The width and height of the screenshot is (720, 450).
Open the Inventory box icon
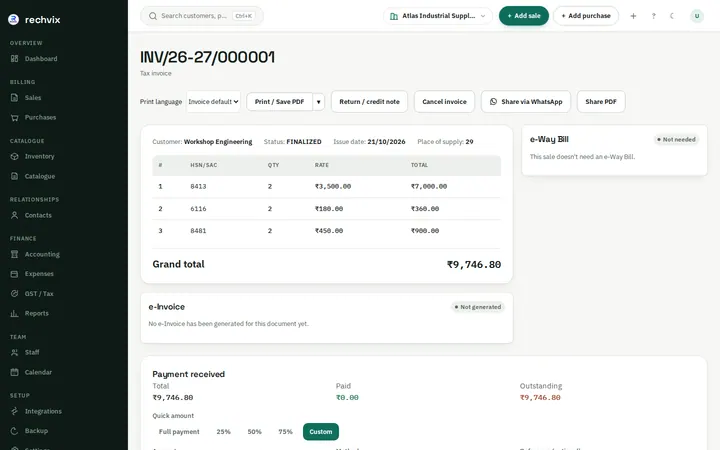coord(15,157)
